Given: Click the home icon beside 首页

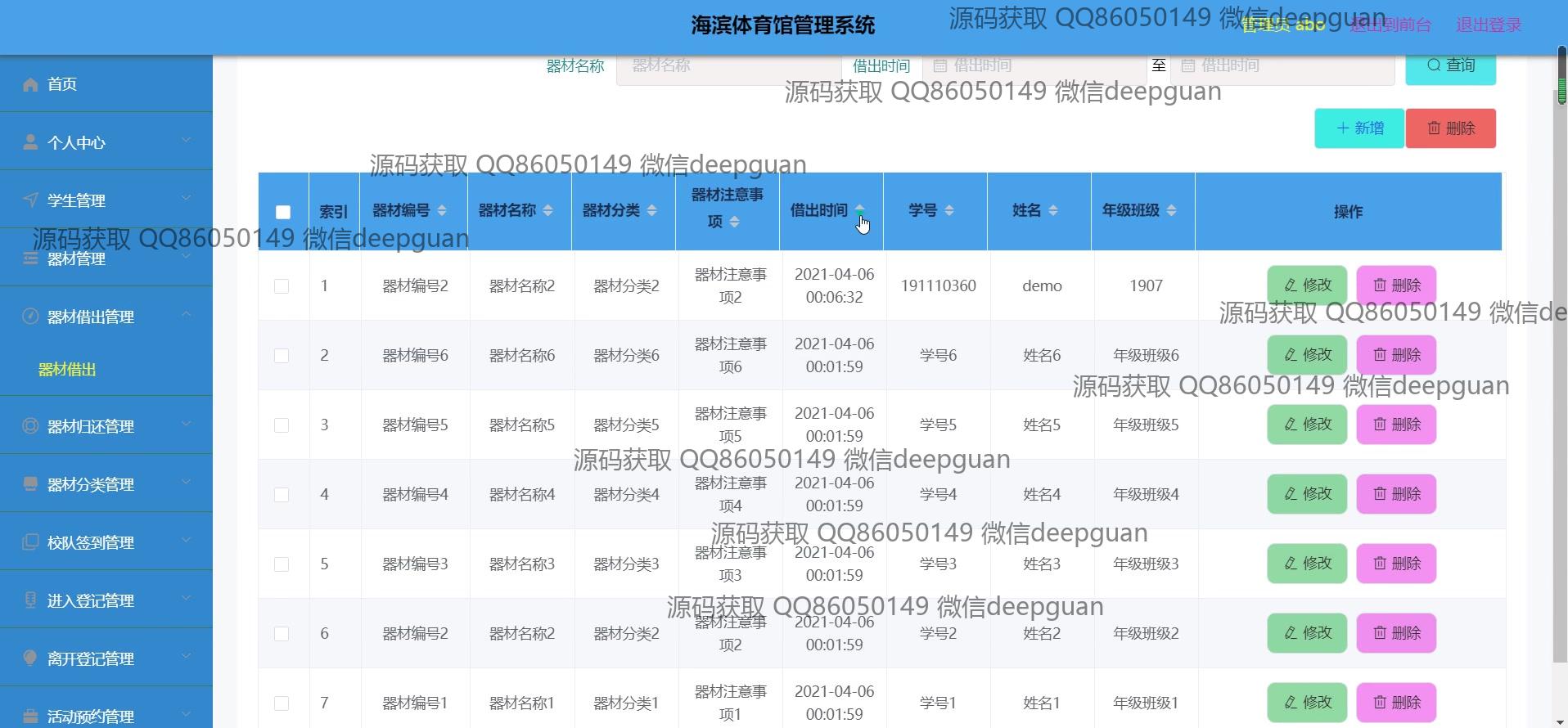Looking at the screenshot, I should (30, 84).
